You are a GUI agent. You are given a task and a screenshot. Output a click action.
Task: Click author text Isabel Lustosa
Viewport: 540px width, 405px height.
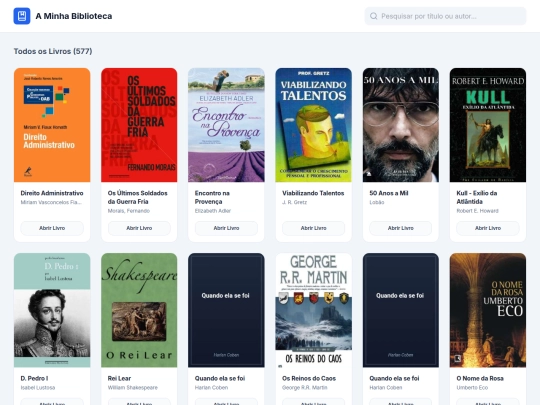pyautogui.click(x=38, y=387)
